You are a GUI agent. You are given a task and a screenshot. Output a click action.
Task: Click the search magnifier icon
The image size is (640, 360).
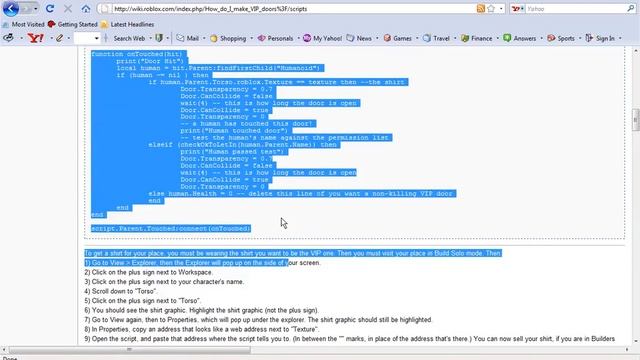(x=631, y=8)
